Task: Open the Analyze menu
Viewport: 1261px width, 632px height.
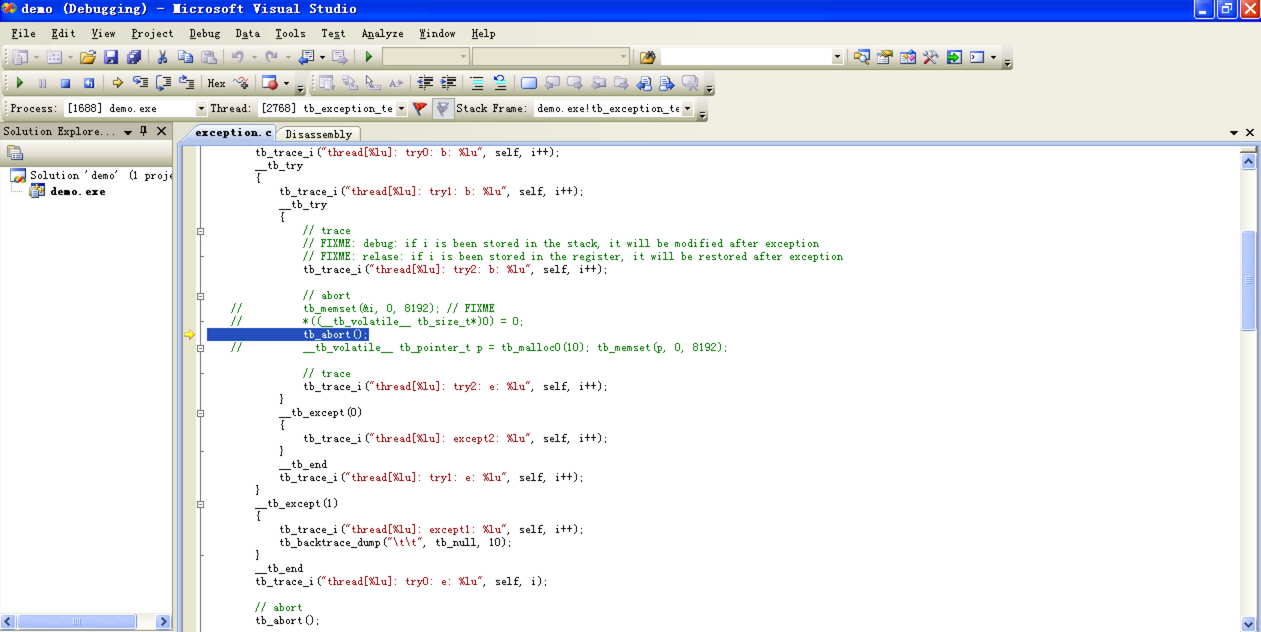Action: click(383, 33)
